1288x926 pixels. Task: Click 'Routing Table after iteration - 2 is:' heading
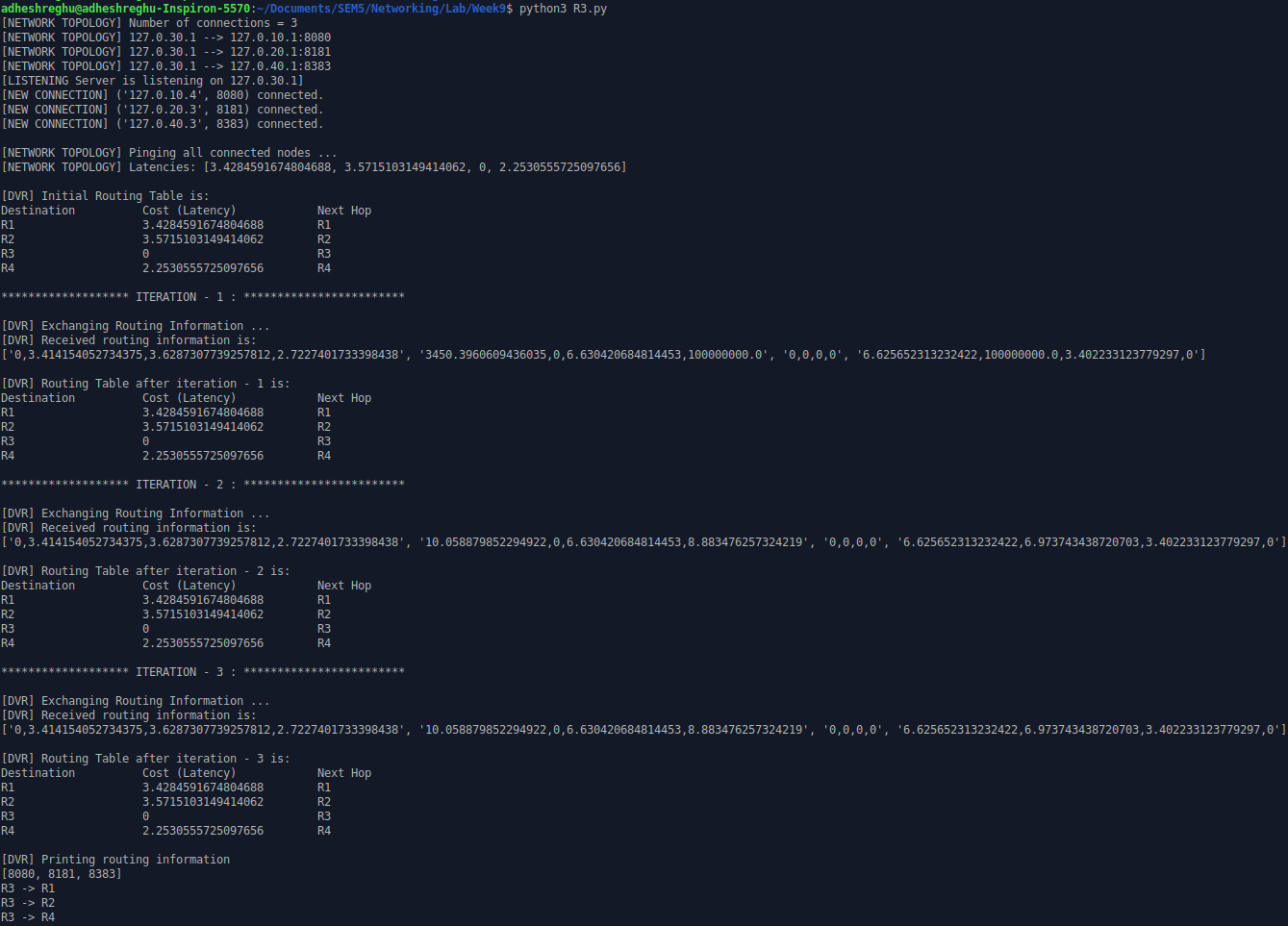145,571
